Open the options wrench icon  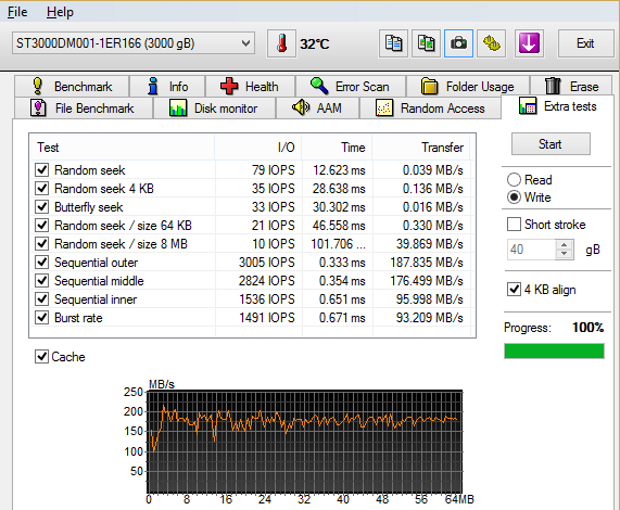pyautogui.click(x=490, y=44)
